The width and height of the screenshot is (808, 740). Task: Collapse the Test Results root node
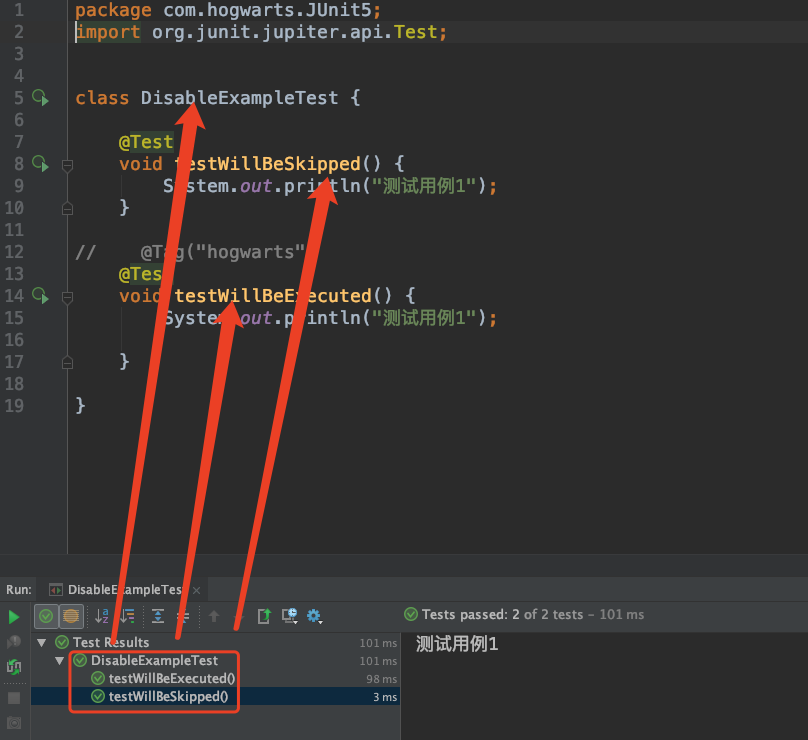[x=41, y=643]
